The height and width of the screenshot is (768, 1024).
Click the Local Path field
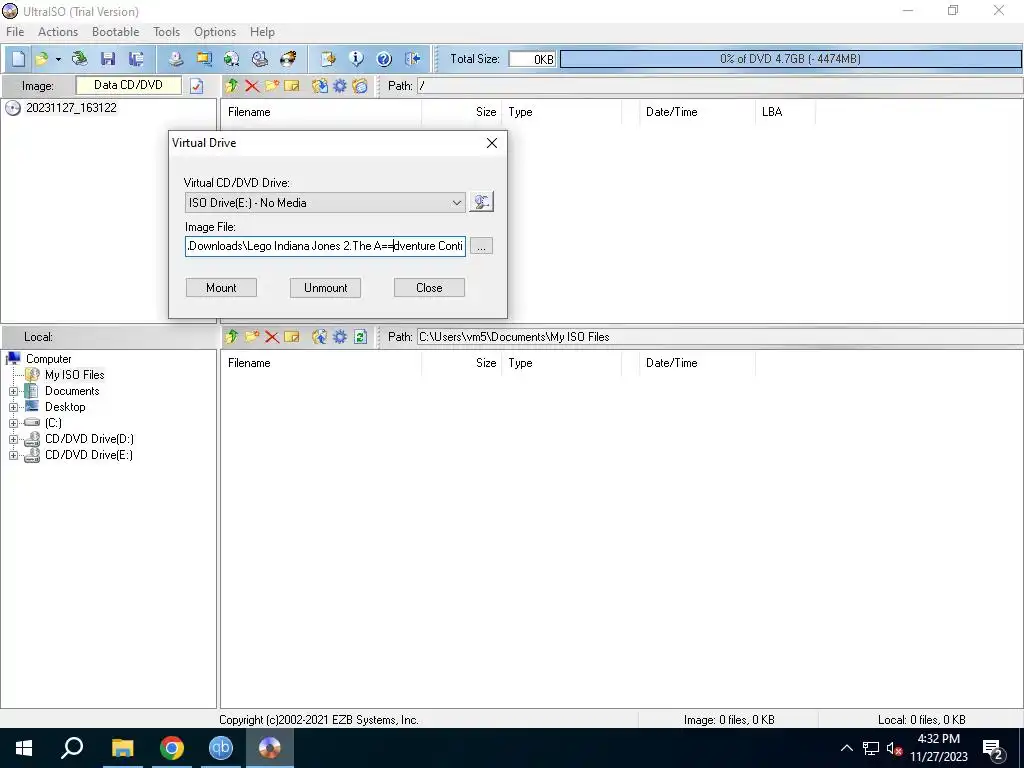pos(720,337)
